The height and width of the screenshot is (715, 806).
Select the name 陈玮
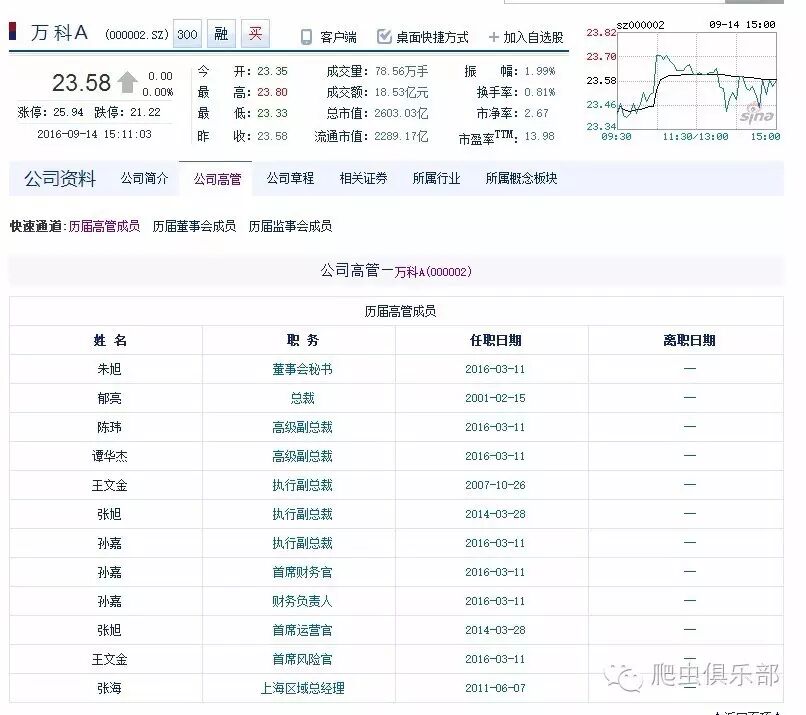coord(109,427)
